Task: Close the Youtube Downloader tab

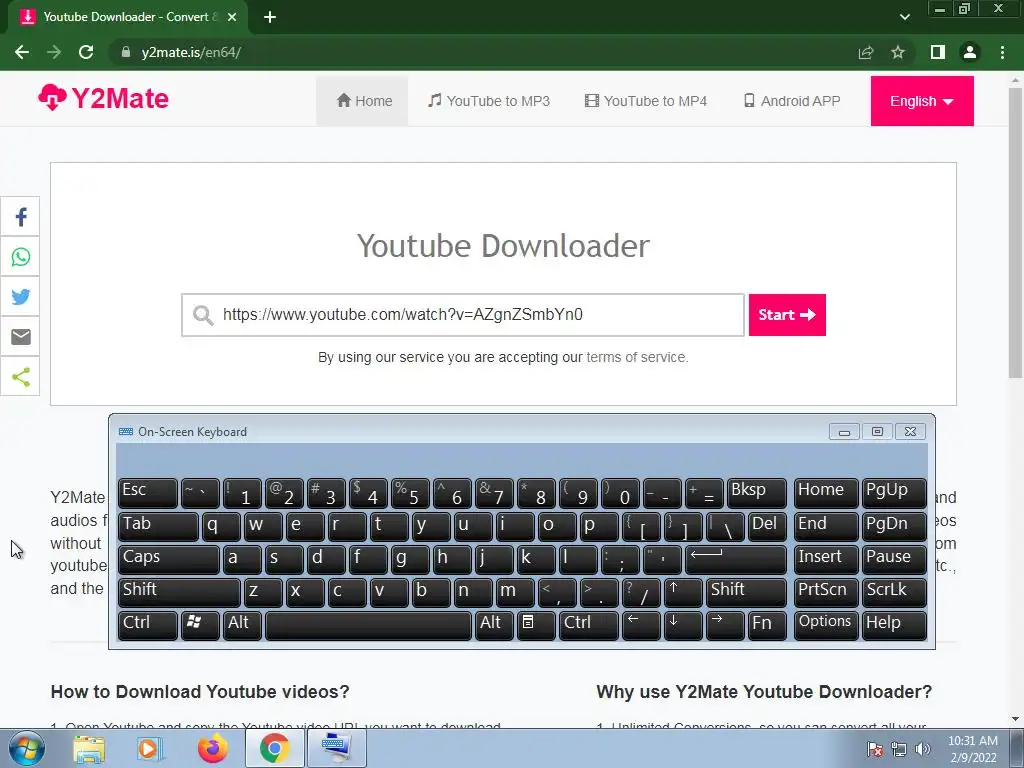Action: (x=231, y=17)
